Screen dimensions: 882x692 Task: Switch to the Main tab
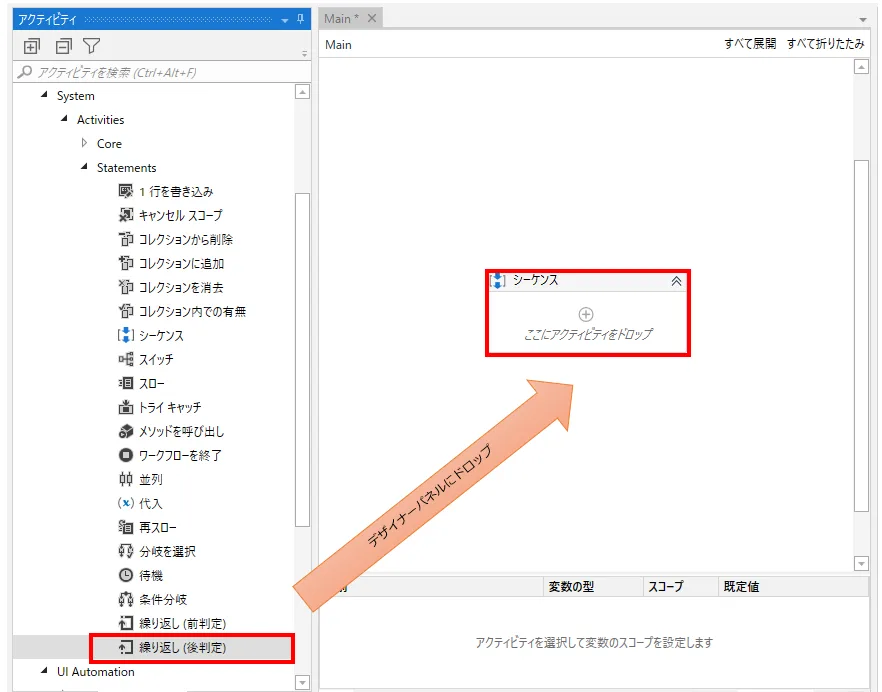tap(341, 18)
